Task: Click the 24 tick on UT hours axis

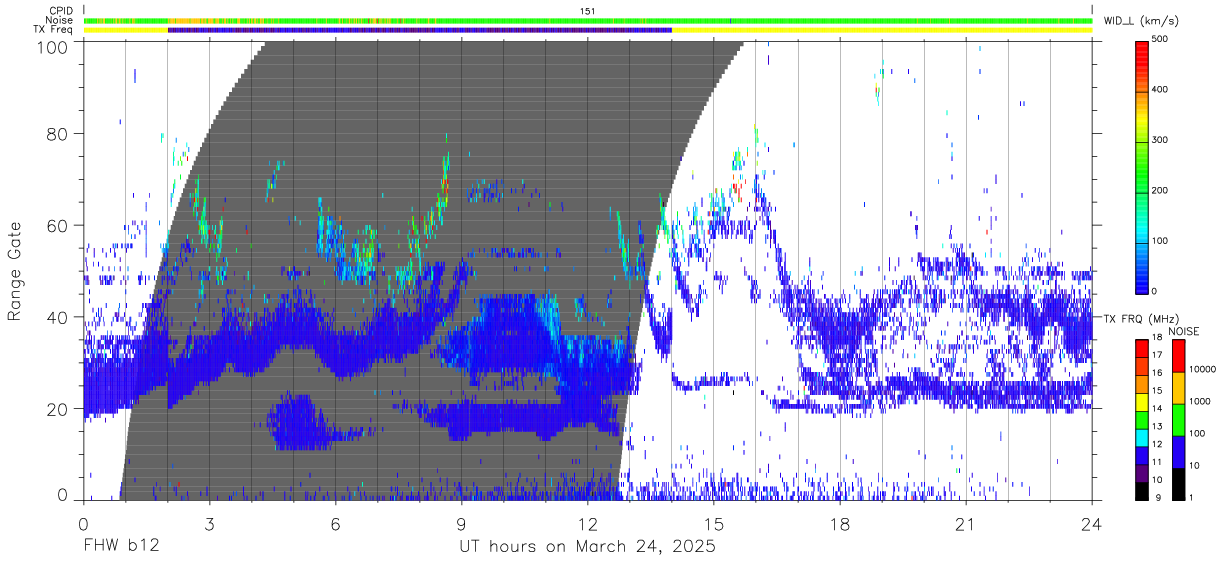Action: [x=1091, y=524]
